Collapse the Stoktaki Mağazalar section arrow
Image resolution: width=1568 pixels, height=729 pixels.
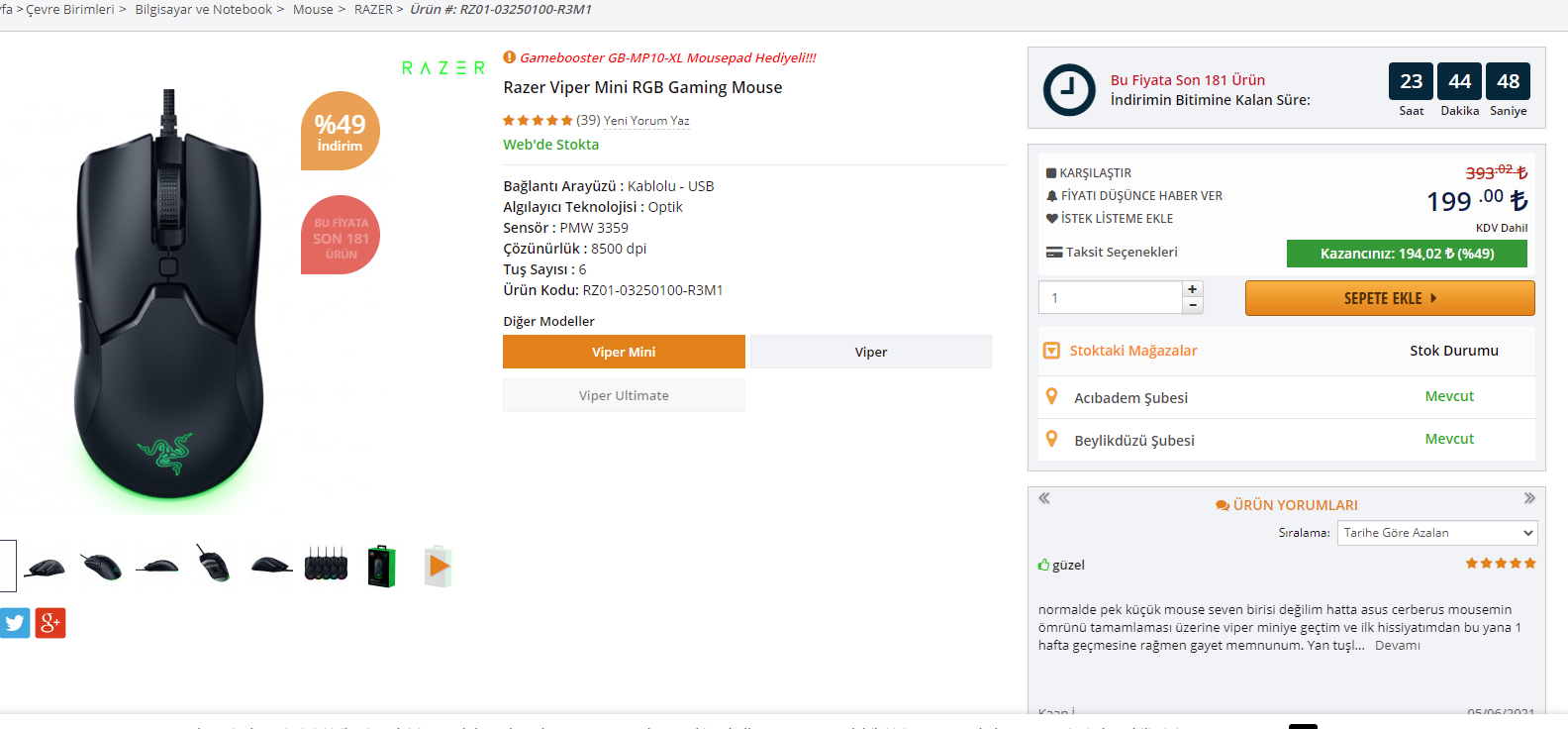[1052, 351]
